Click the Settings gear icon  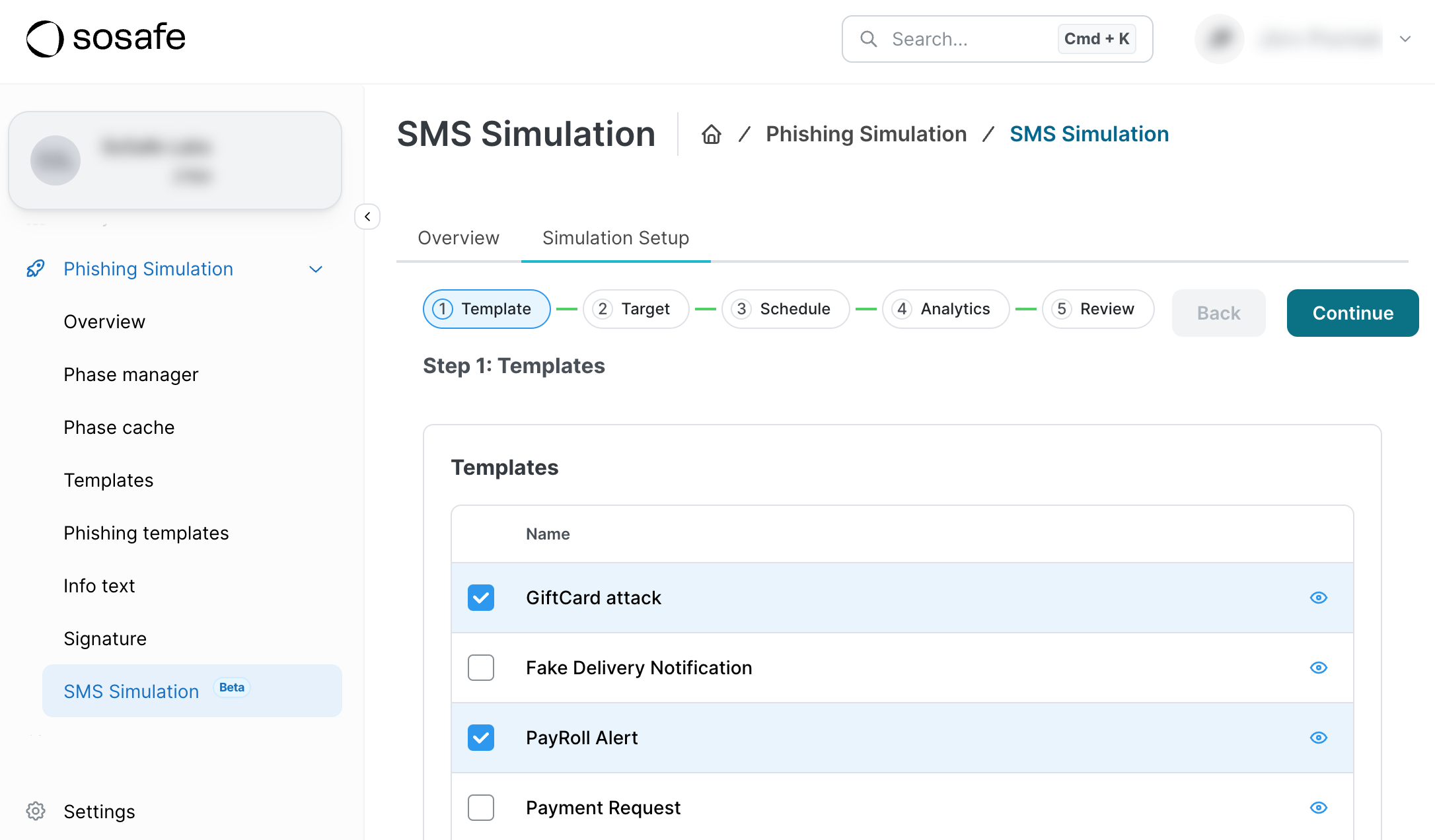pyautogui.click(x=36, y=811)
